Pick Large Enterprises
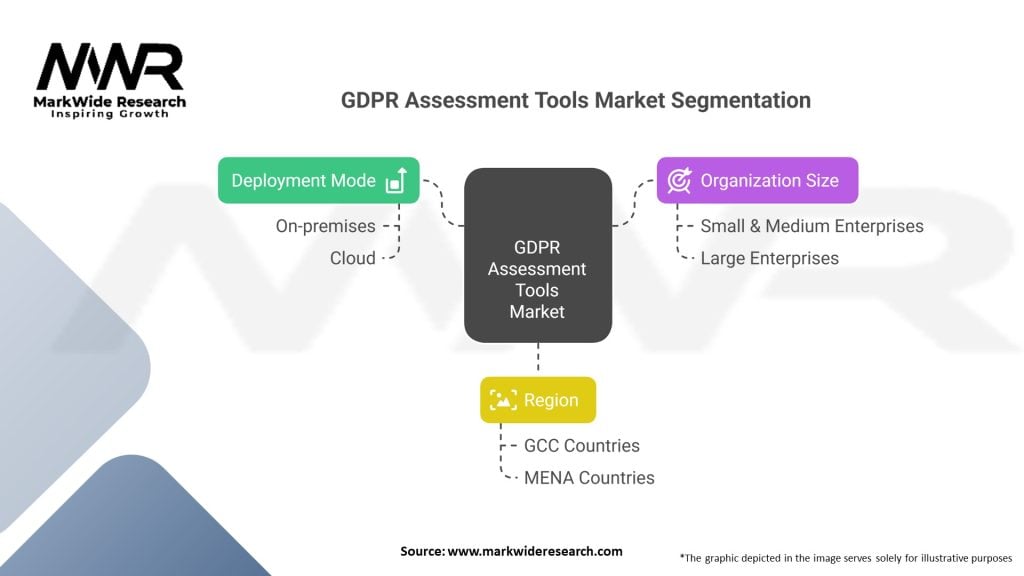Screen dimensions: 1024x576 769,258
